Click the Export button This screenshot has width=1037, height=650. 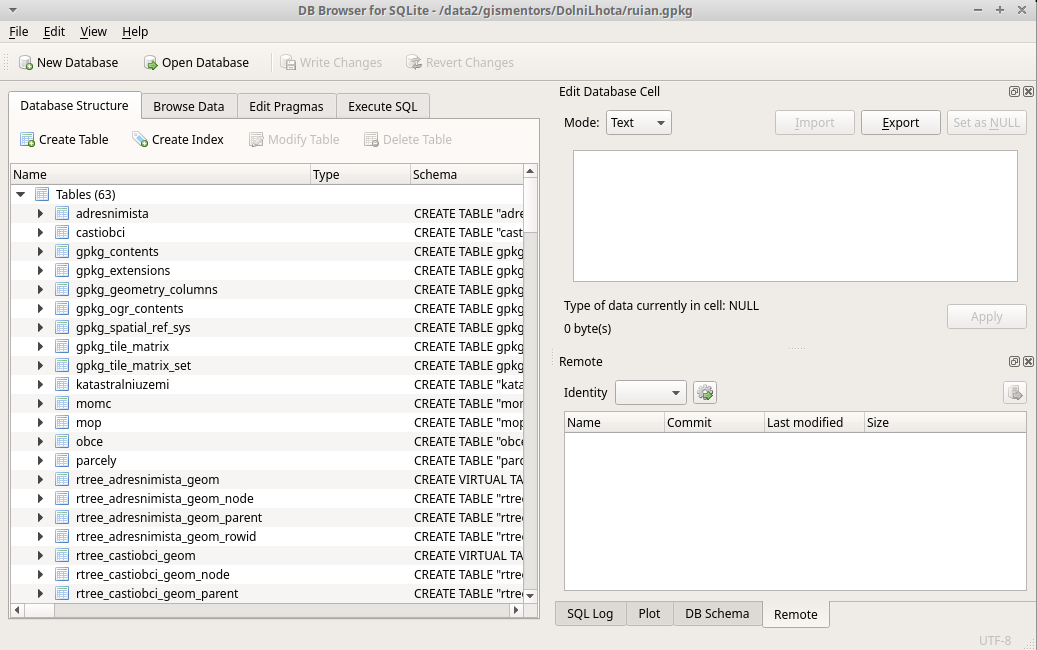pos(901,123)
